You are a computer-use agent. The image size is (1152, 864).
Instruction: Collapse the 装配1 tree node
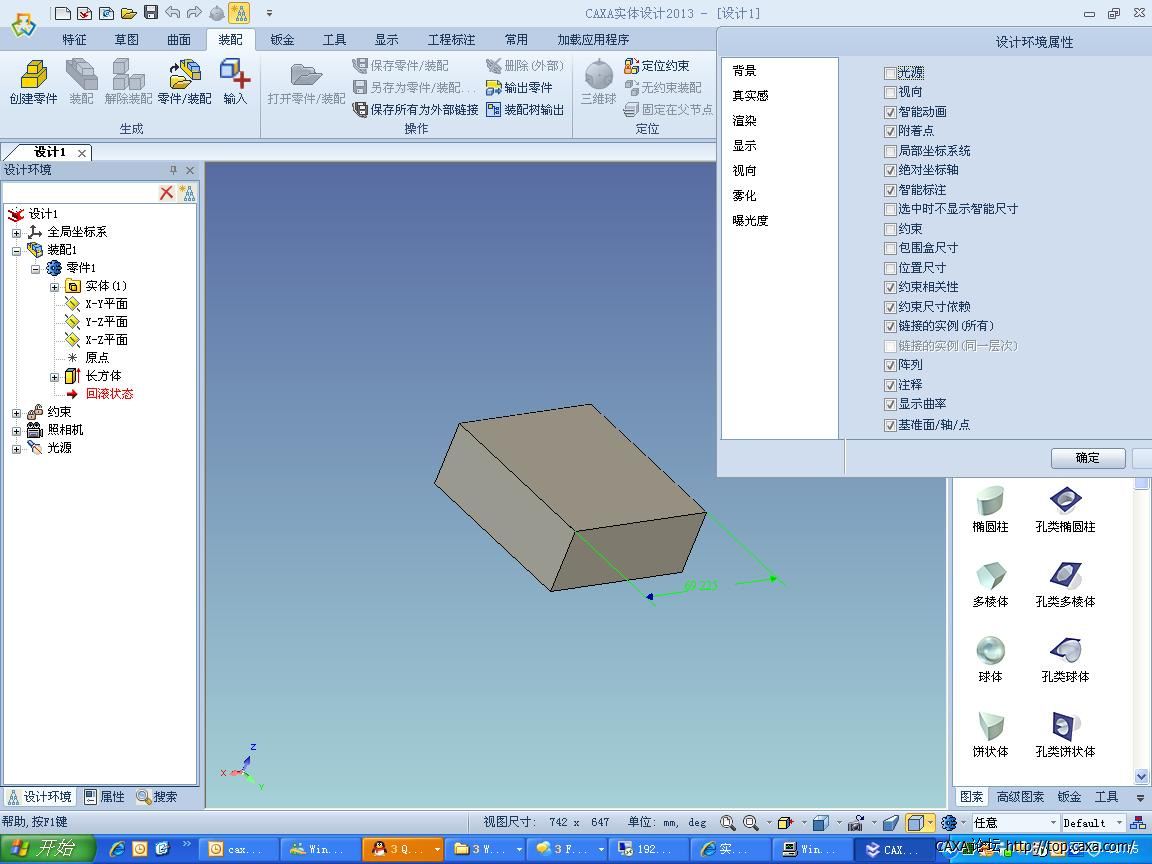coord(16,250)
